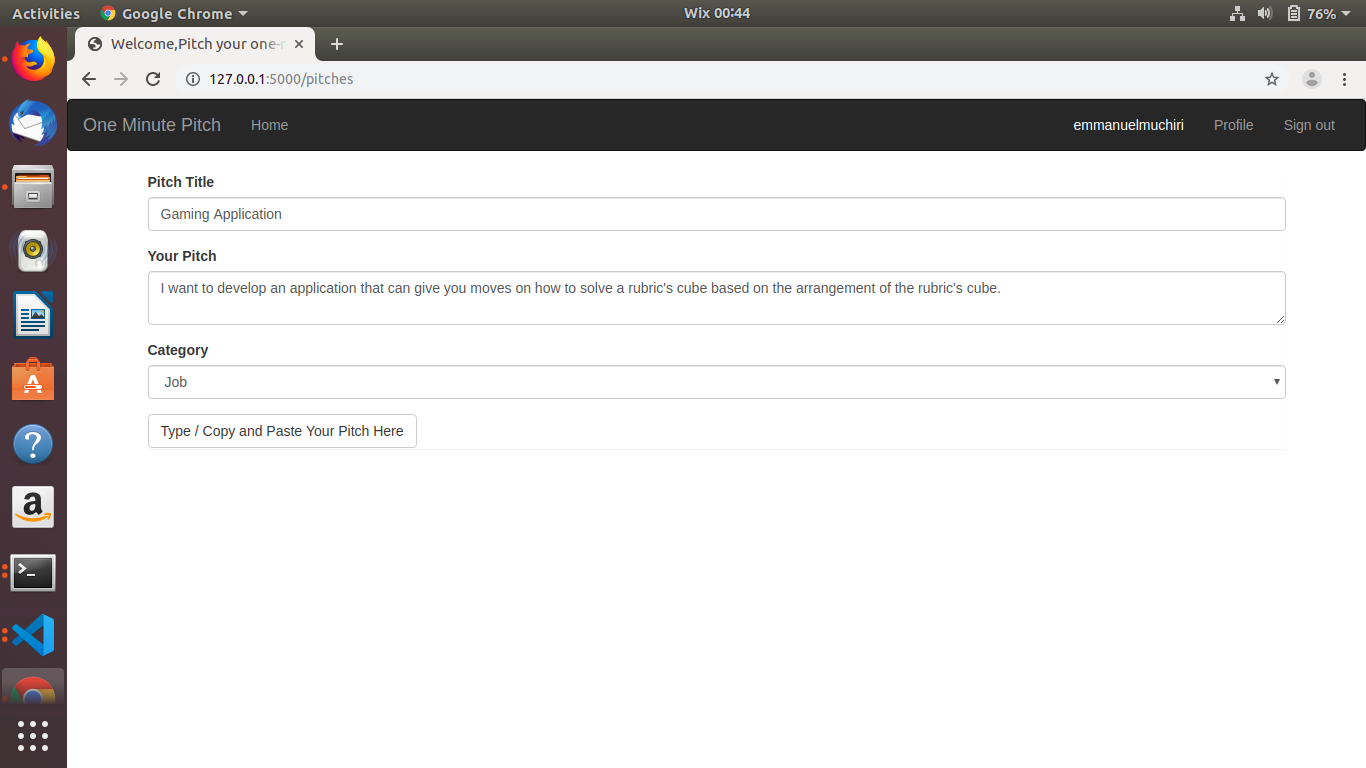View site information icon in address bar
1366x768 pixels.
(x=193, y=79)
